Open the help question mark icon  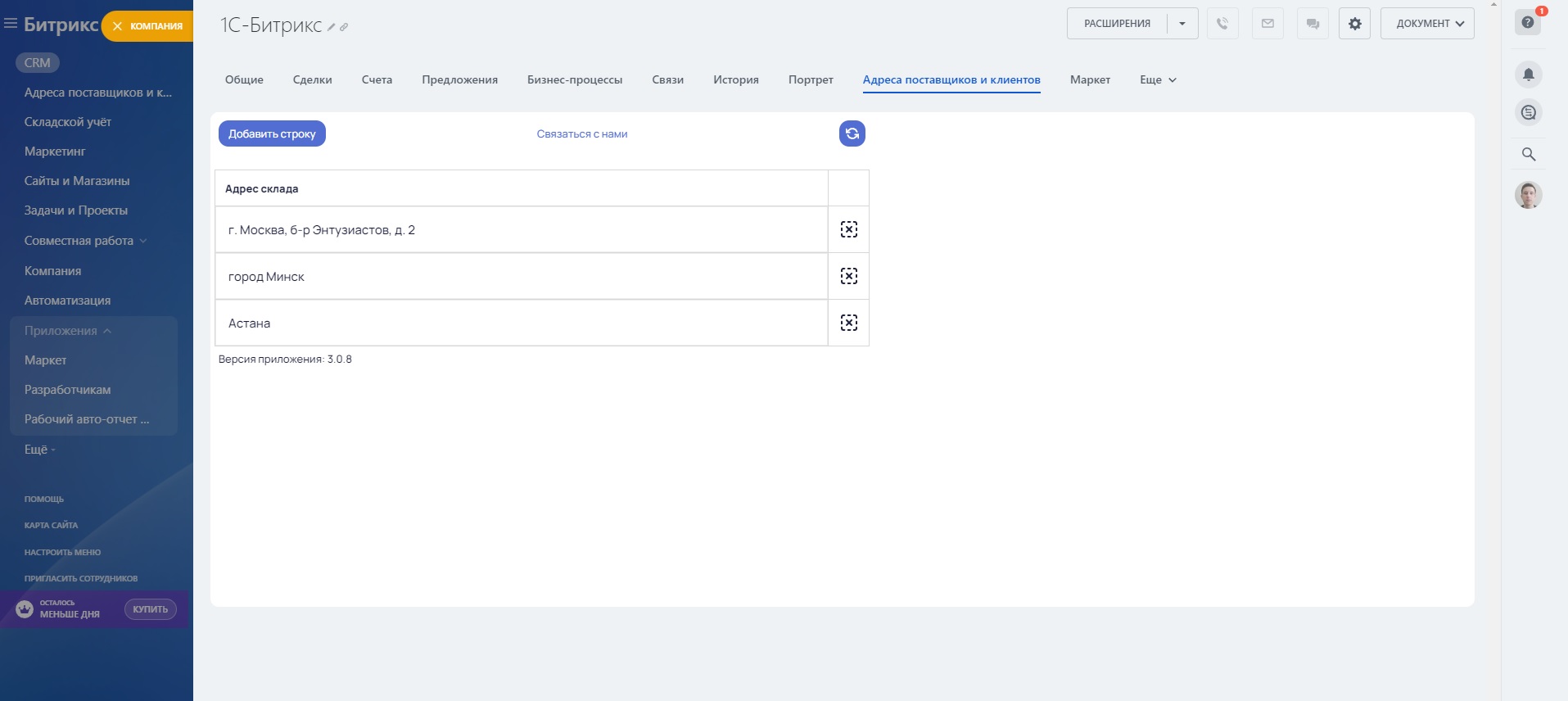[1528, 22]
